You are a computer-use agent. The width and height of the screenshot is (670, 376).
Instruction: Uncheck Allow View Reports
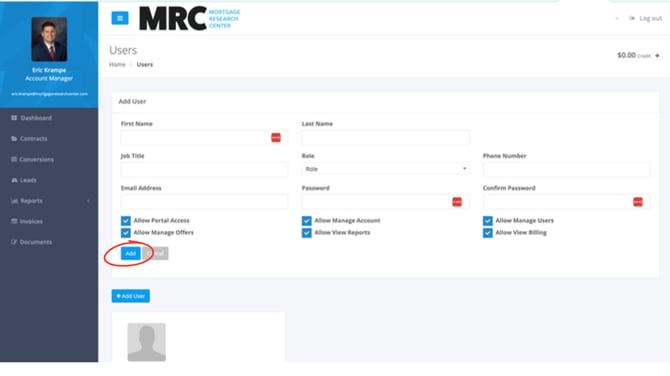click(306, 232)
